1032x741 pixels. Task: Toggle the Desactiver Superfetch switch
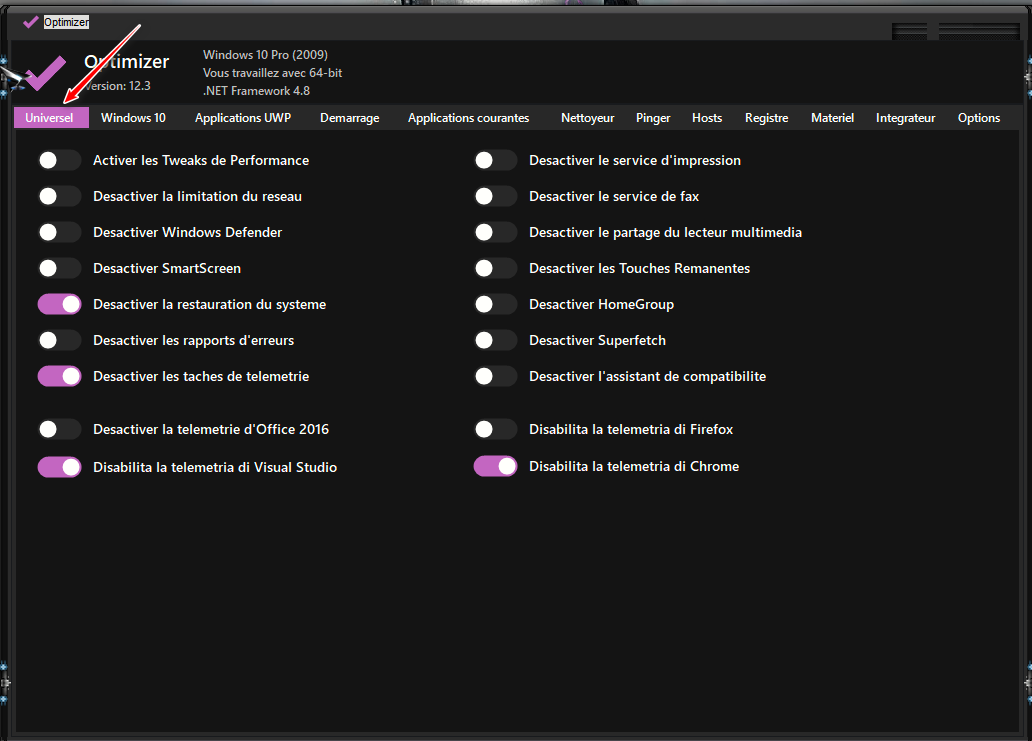pyautogui.click(x=495, y=340)
